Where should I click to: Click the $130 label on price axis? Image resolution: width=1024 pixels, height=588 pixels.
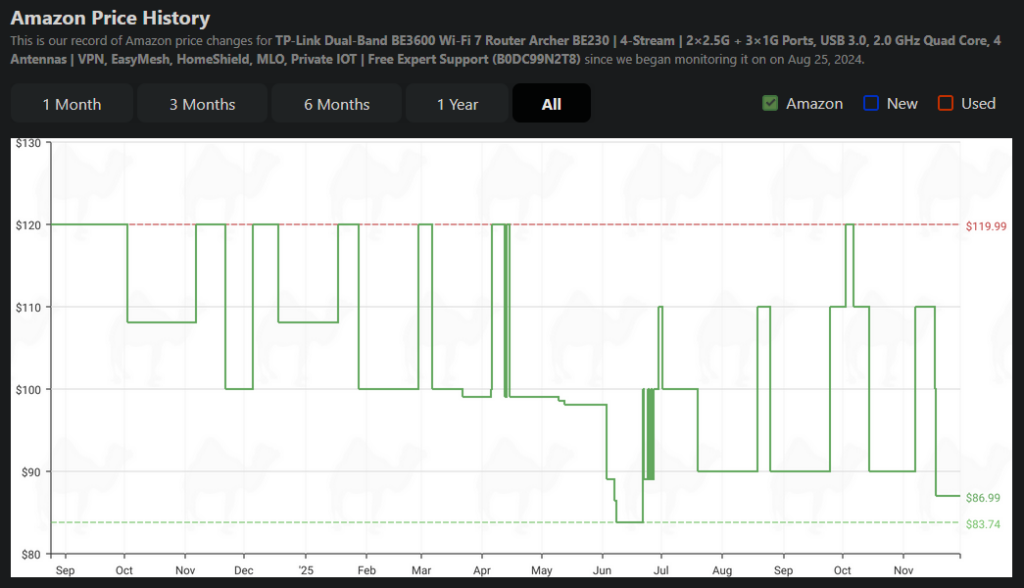click(28, 144)
